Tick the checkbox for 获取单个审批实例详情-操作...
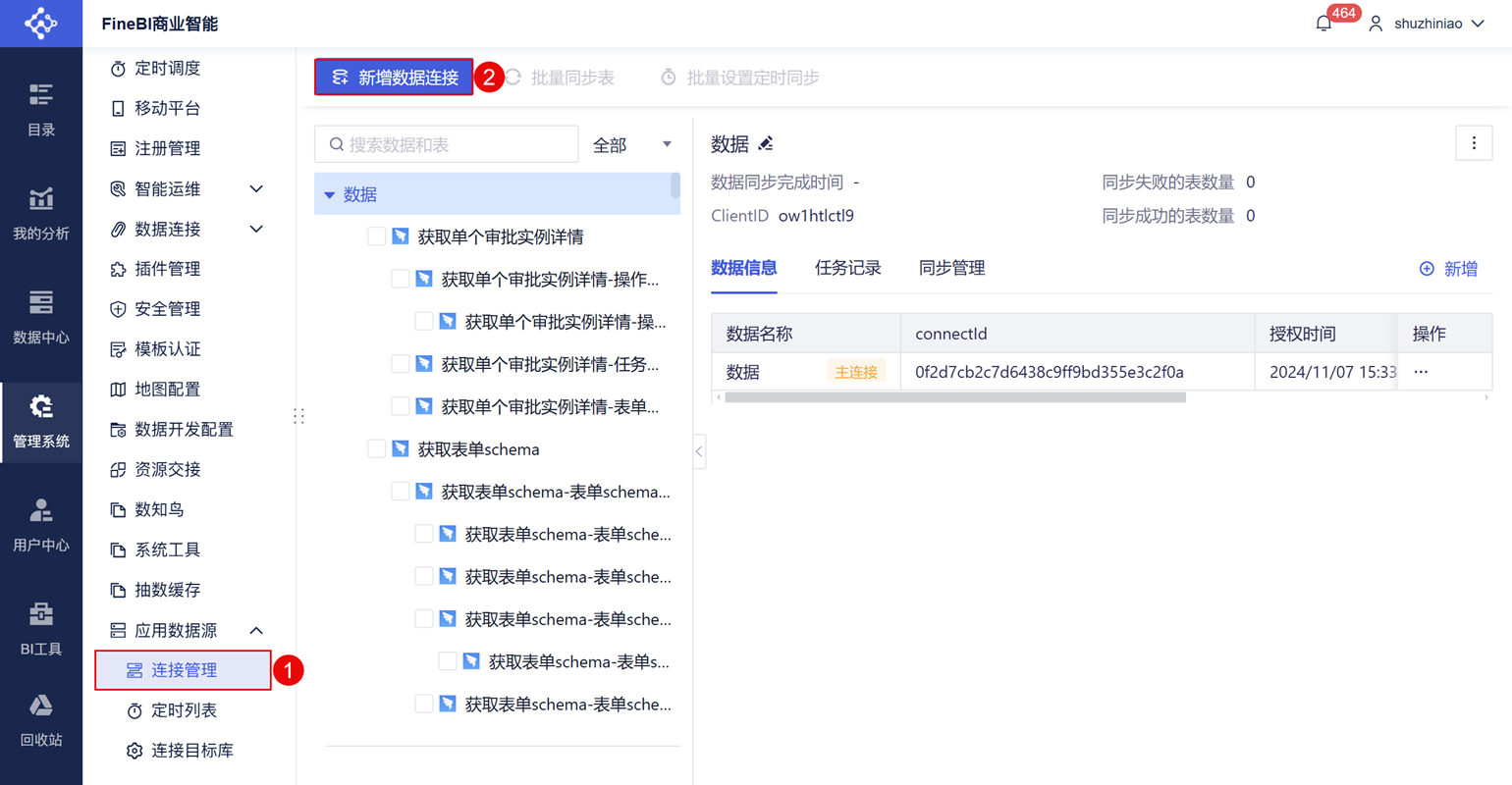This screenshot has width=1512, height=785. [400, 279]
